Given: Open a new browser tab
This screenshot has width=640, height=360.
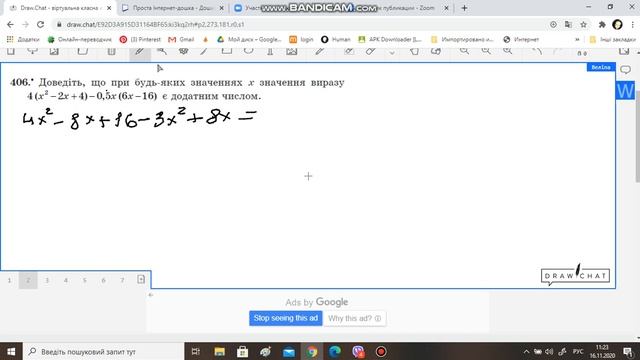Looking at the screenshot, I should (464, 8).
